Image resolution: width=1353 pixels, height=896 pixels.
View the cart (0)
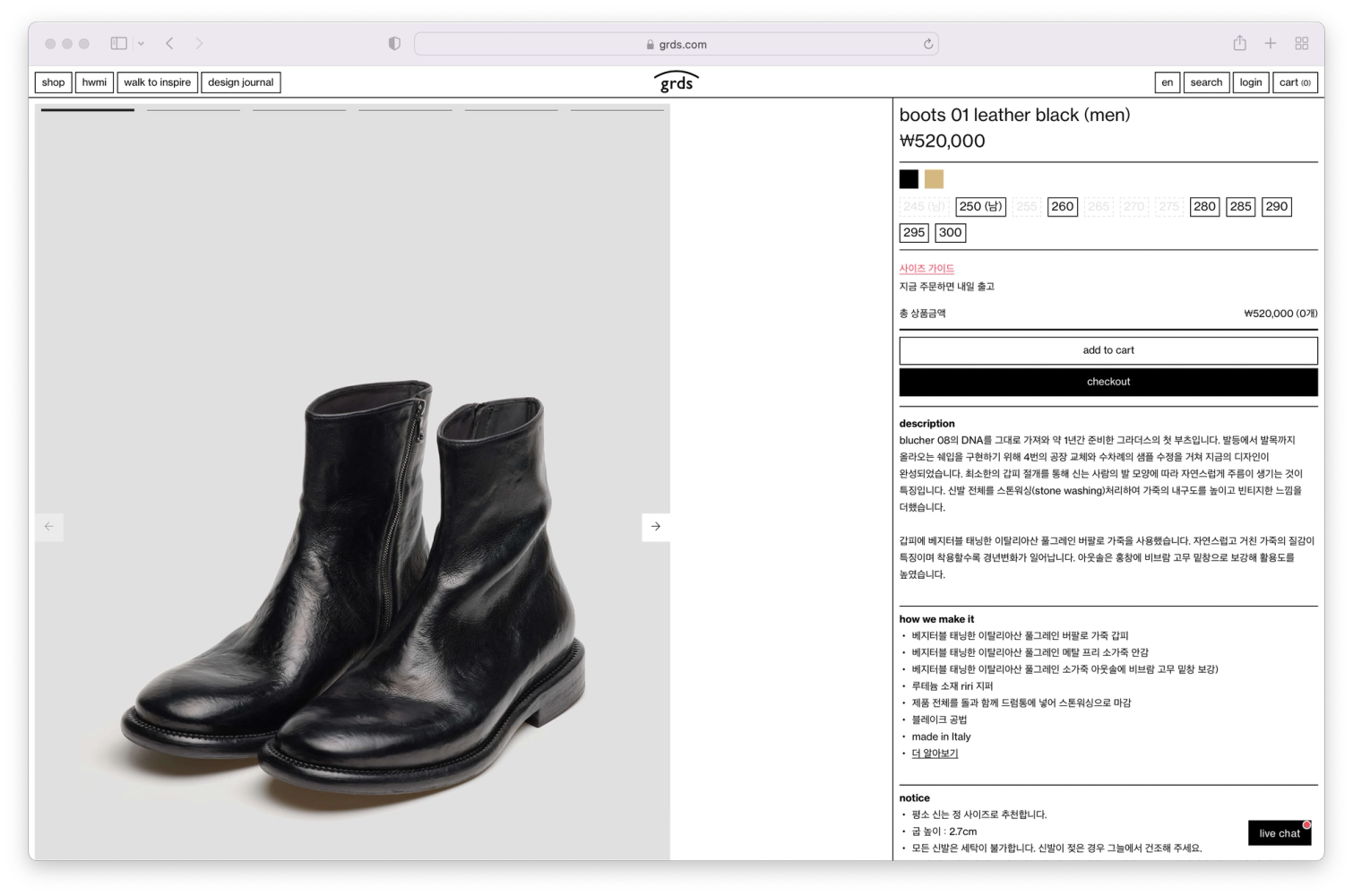[x=1295, y=82]
